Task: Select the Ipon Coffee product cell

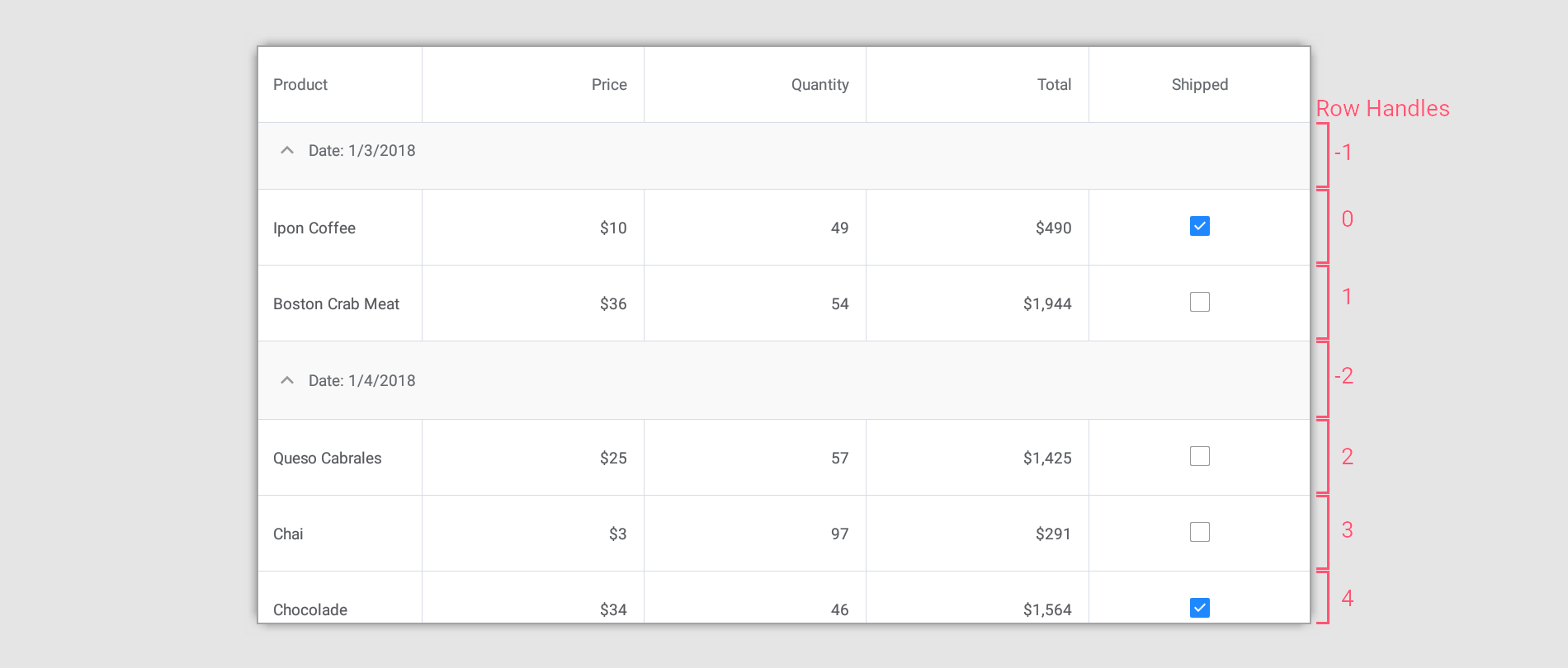Action: pos(314,228)
